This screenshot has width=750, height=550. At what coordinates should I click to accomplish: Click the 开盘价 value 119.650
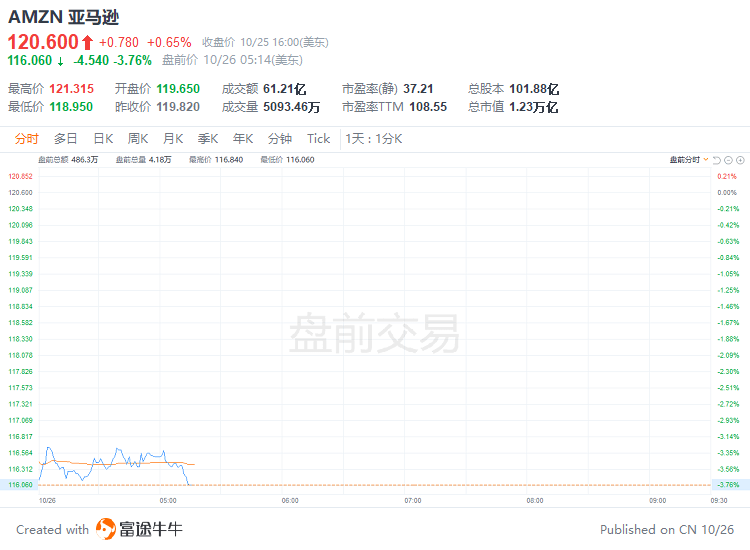[178, 89]
